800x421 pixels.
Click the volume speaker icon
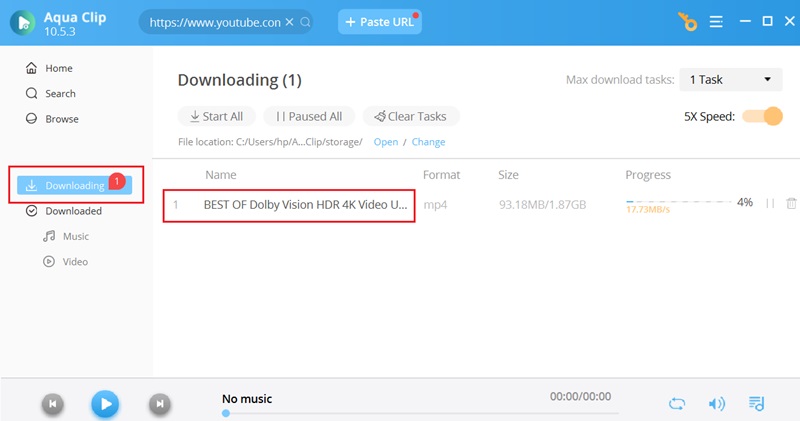717,404
